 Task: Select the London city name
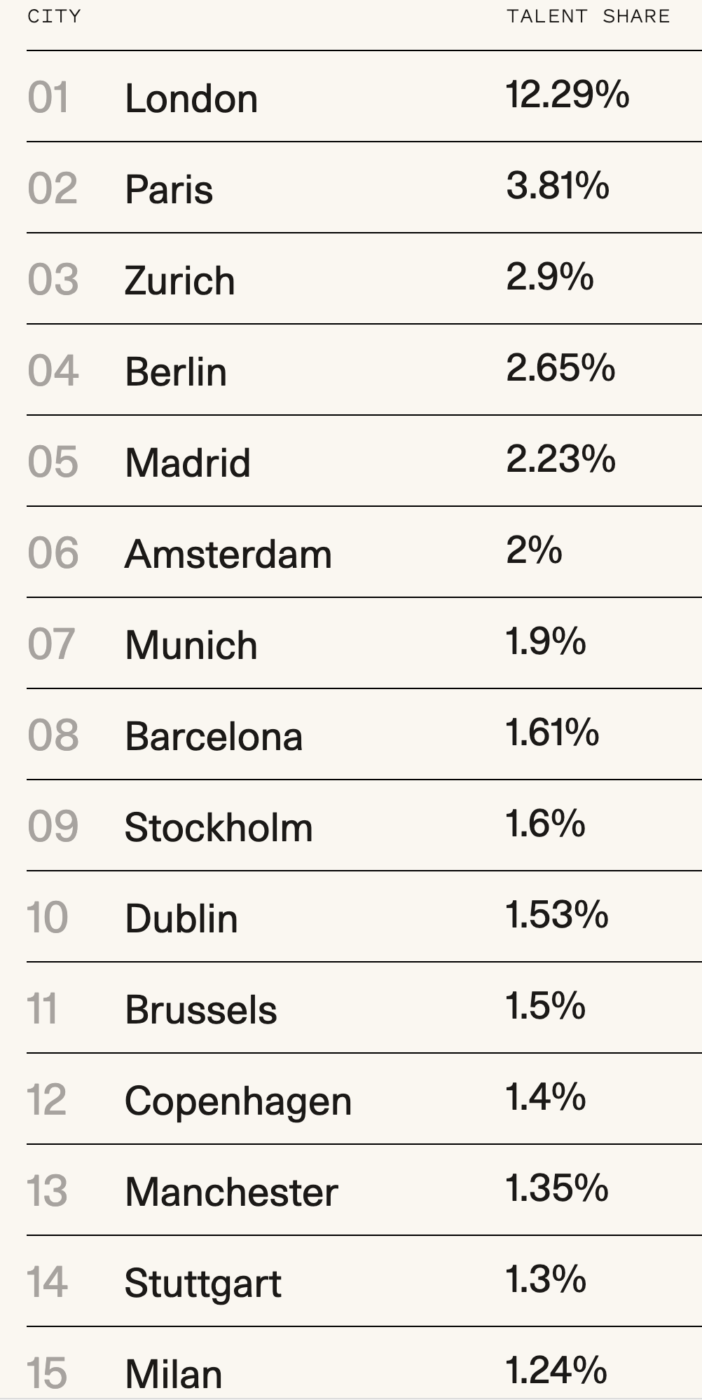[191, 98]
